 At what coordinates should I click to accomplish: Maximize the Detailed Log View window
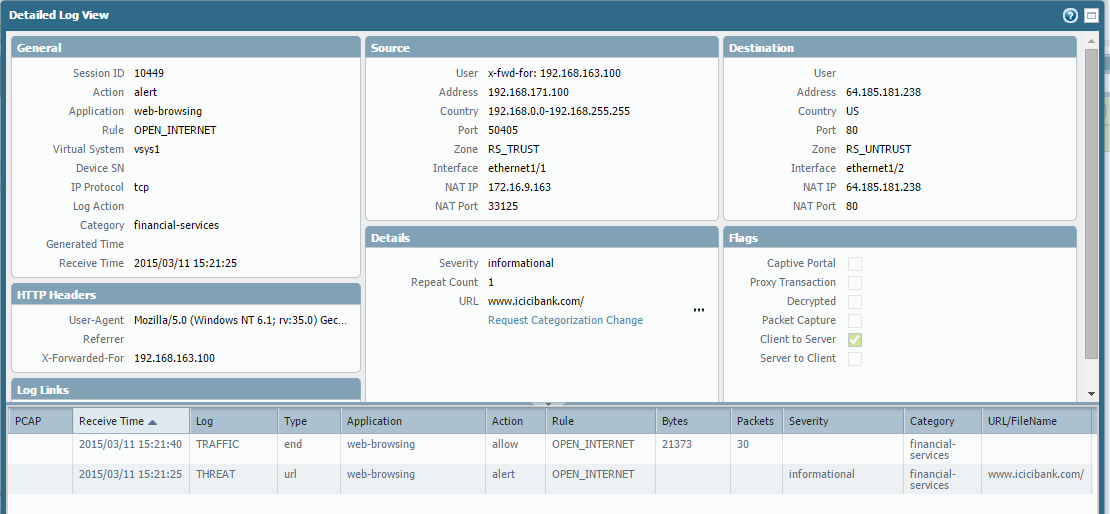[1091, 16]
